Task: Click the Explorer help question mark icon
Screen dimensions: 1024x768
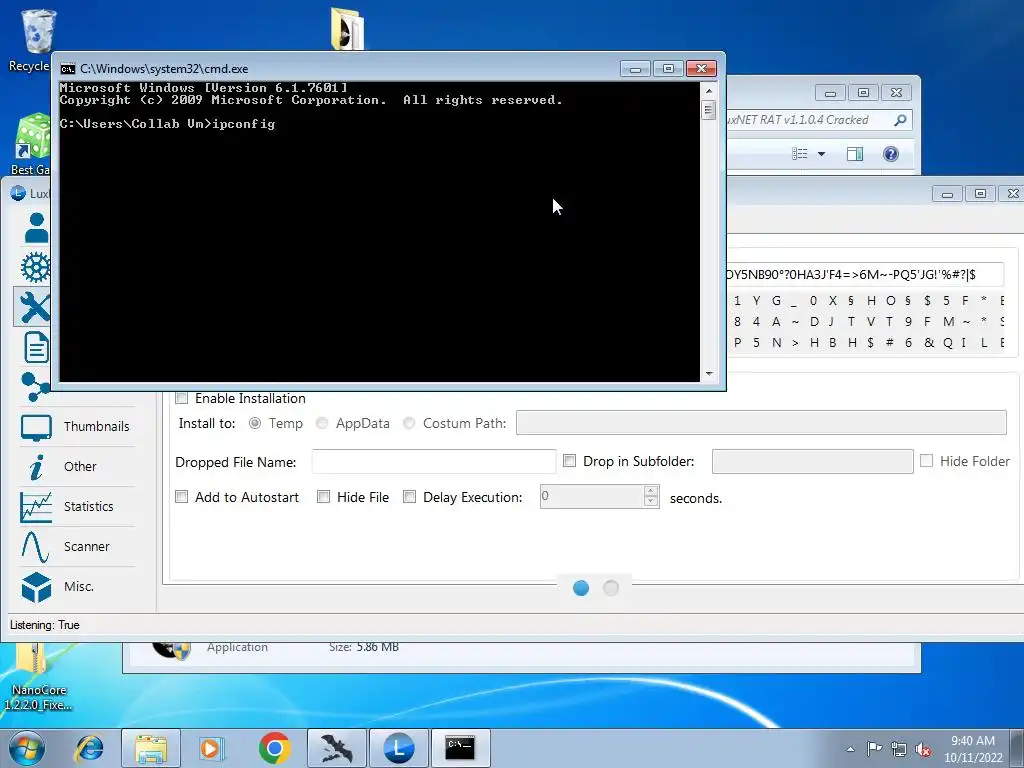Action: click(x=891, y=154)
